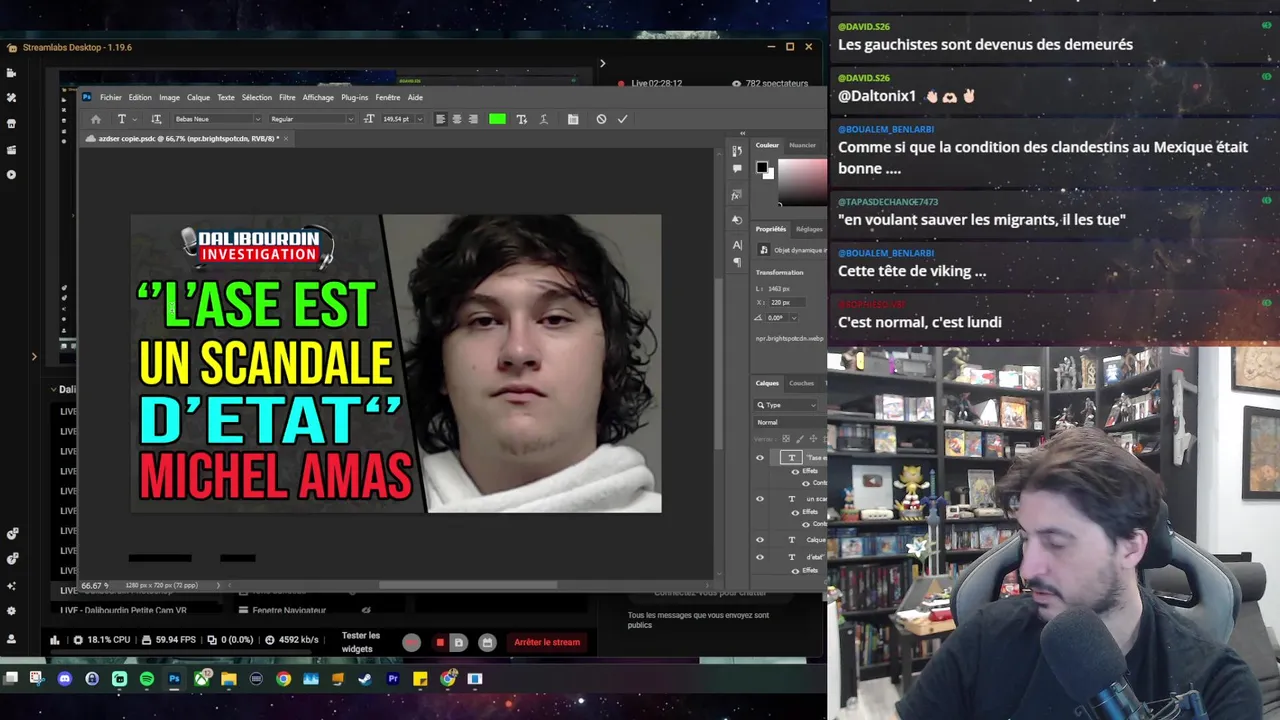This screenshot has height=720, width=1280.
Task: Click the green text color swatch
Action: [x=497, y=119]
